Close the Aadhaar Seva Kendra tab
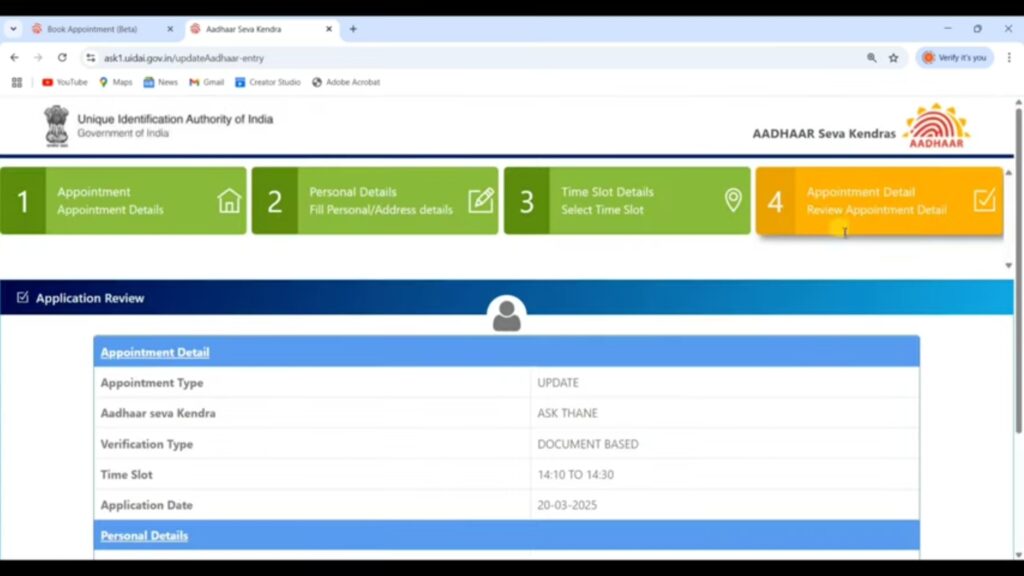1024x576 pixels. (329, 29)
